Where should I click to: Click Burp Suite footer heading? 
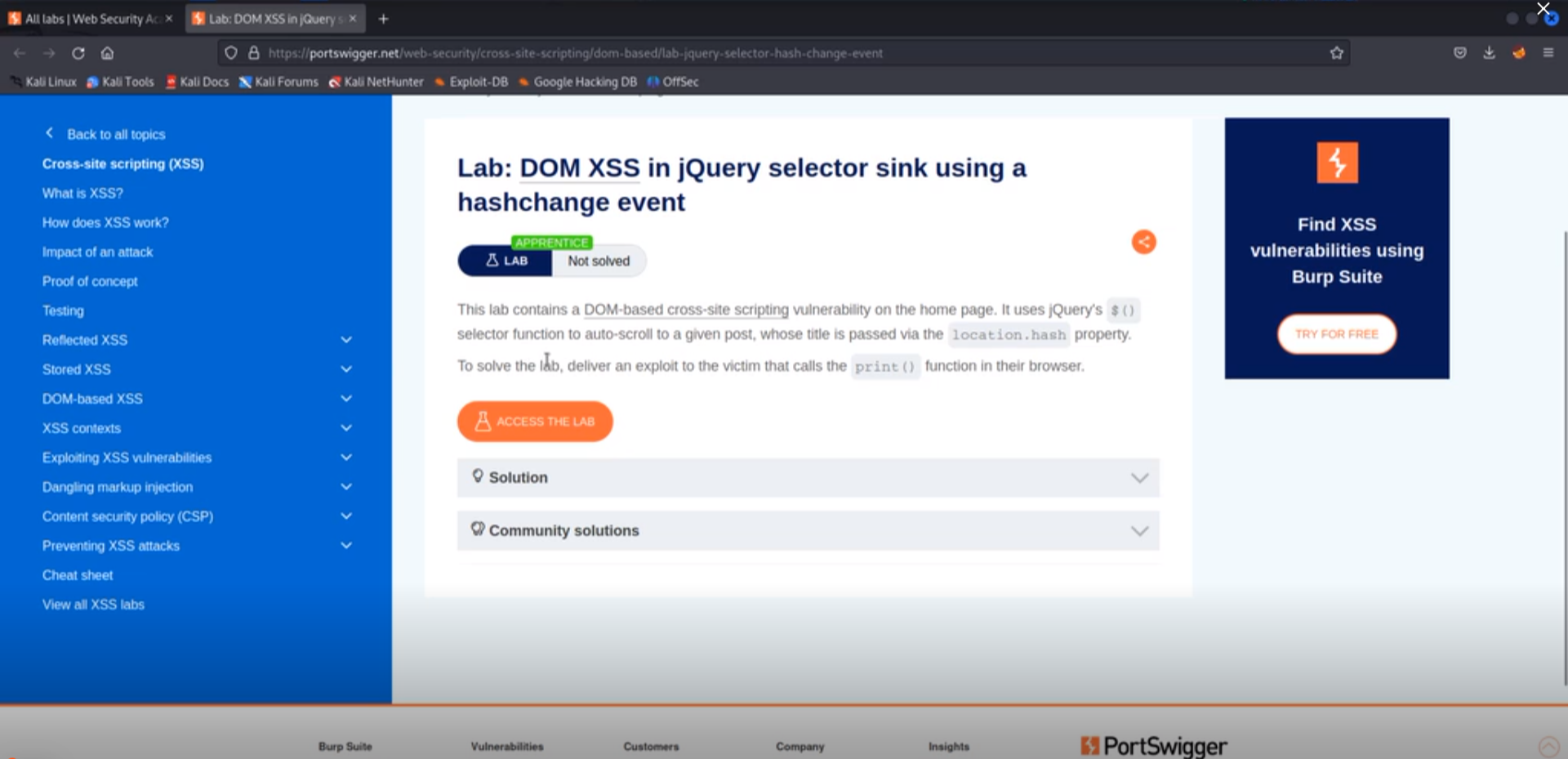pyautogui.click(x=345, y=746)
